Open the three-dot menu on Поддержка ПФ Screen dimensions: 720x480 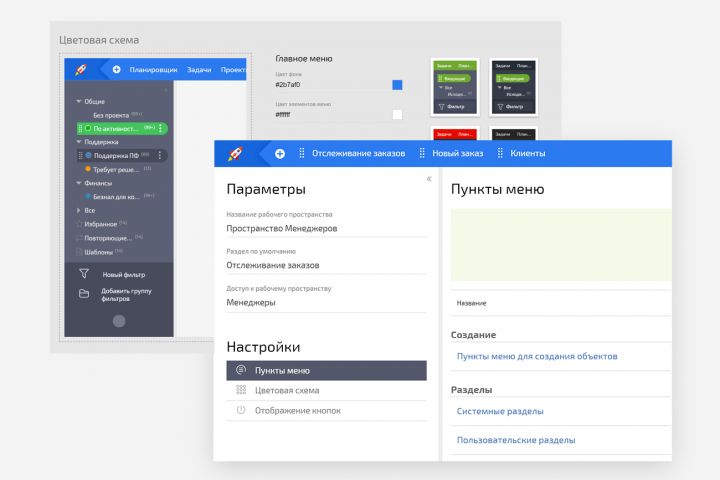coord(159,156)
